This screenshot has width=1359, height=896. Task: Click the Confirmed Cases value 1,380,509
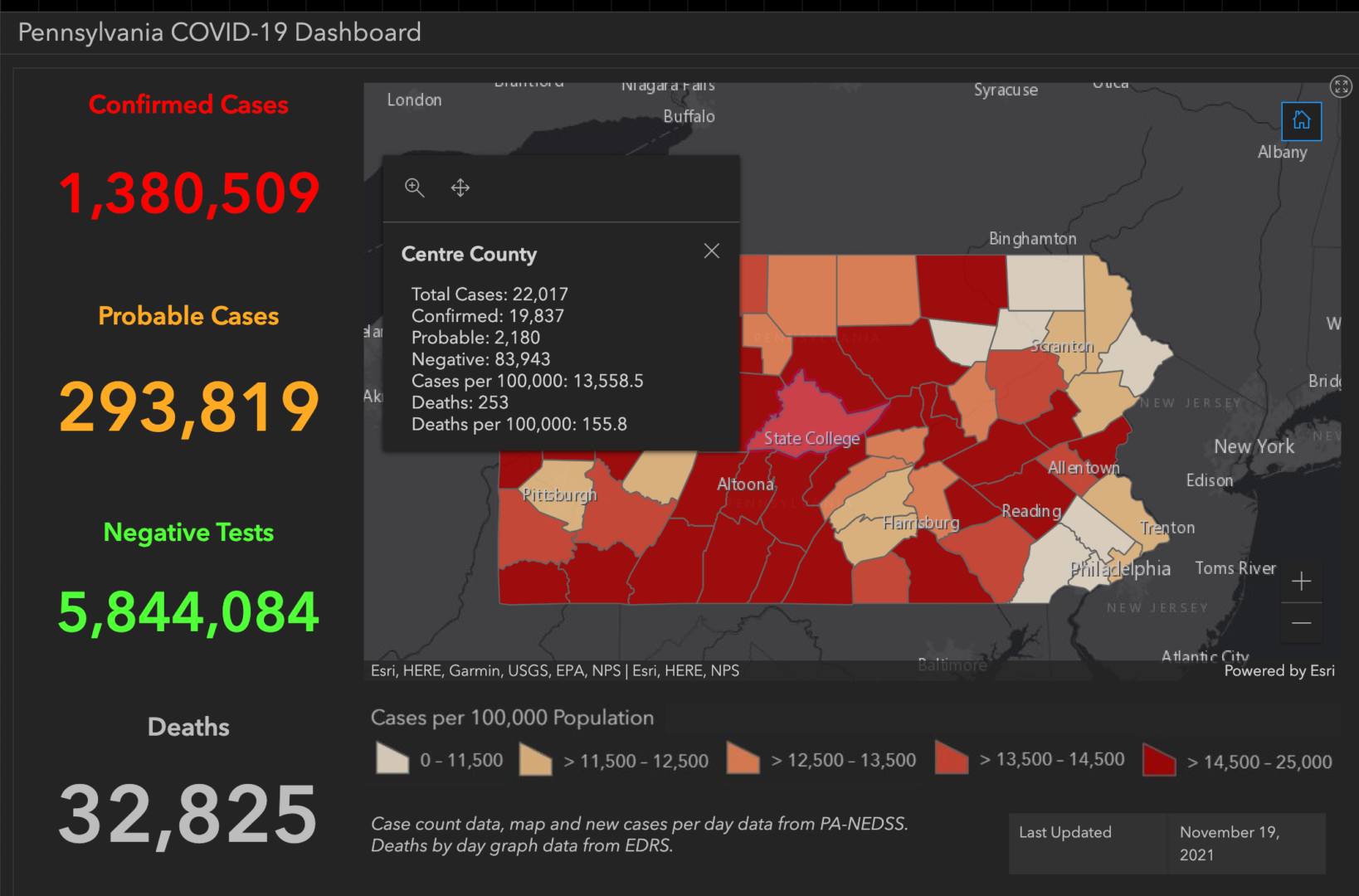(189, 193)
